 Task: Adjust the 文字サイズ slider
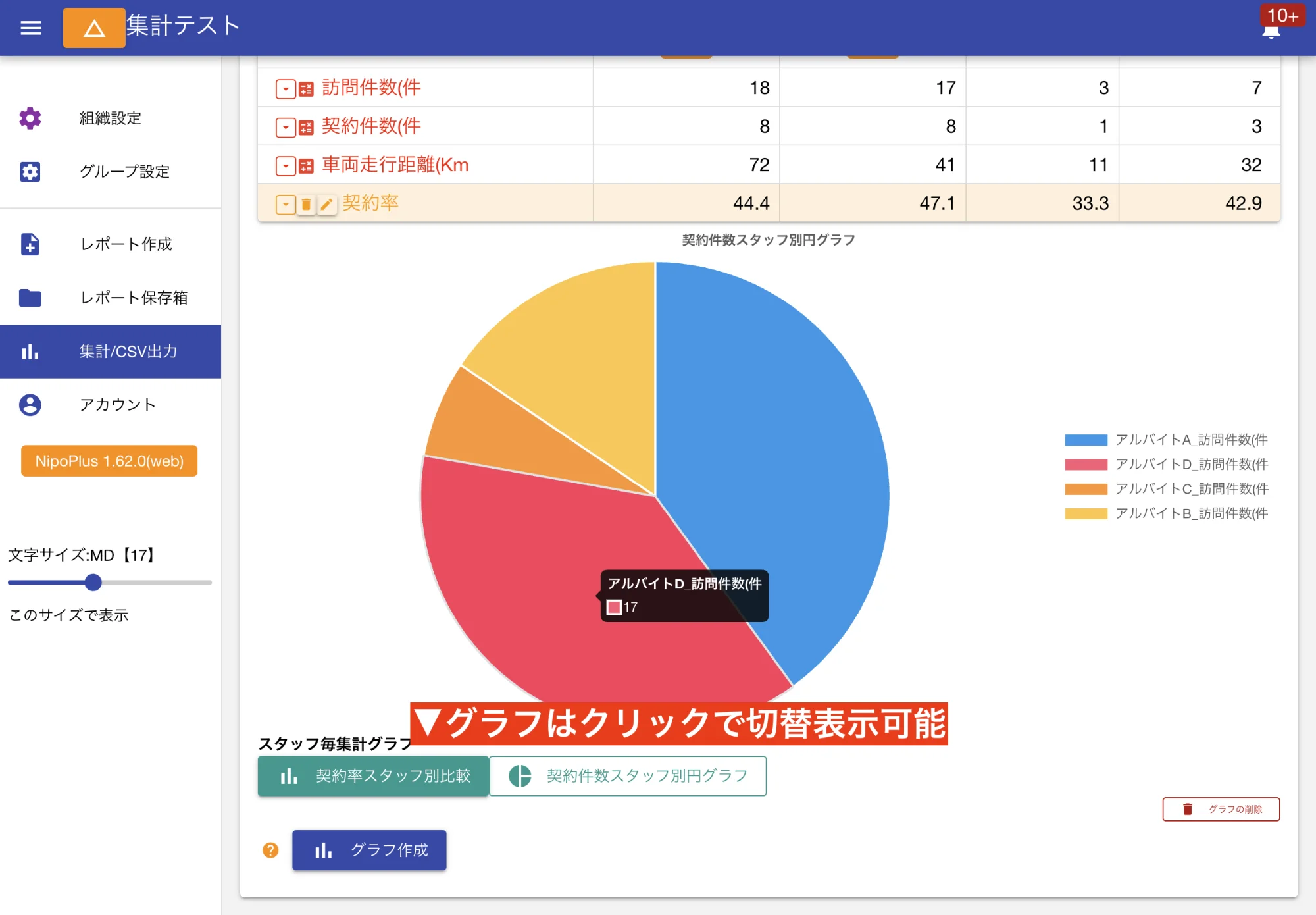[x=93, y=583]
